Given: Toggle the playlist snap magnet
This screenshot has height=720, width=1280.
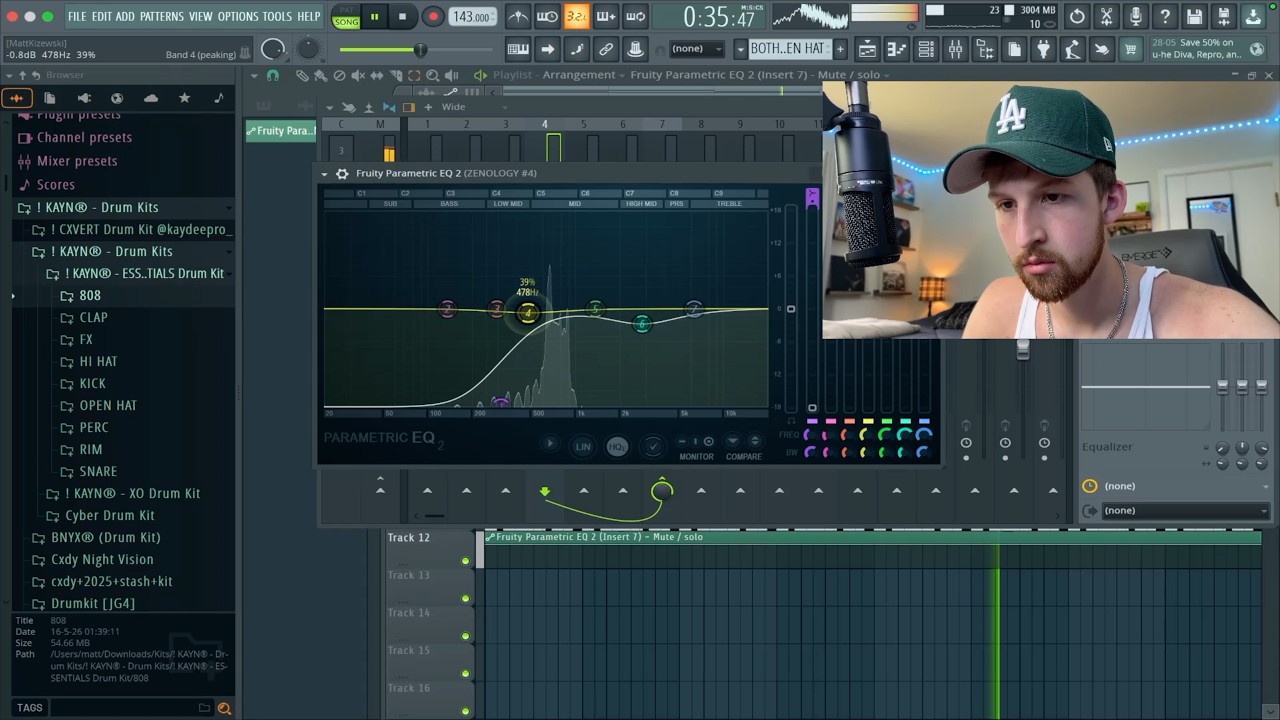Looking at the screenshot, I should pos(272,75).
